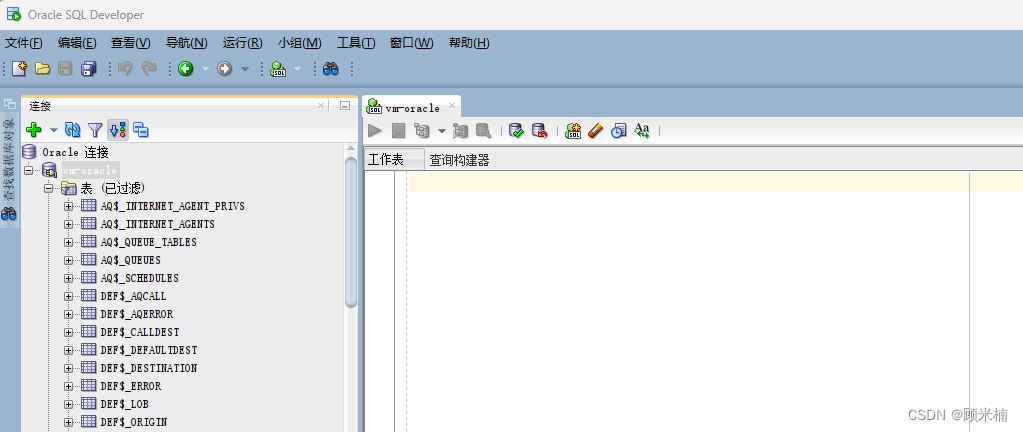The width and height of the screenshot is (1023, 432).
Task: Open the 小组(M) menu
Action: click(299, 43)
